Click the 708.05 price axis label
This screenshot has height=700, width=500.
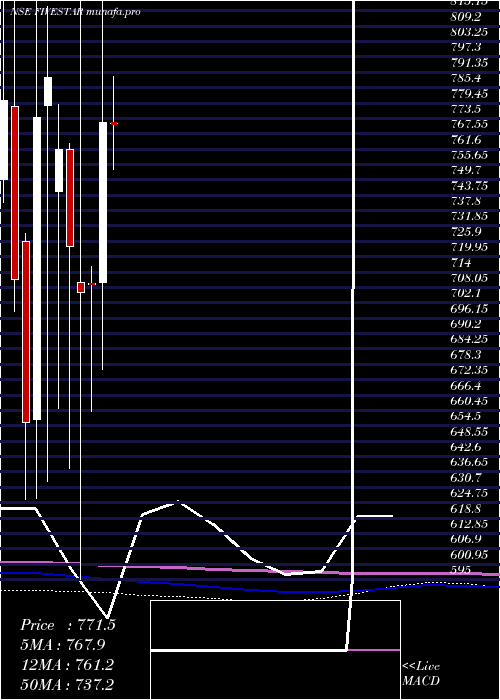[x=470, y=279]
